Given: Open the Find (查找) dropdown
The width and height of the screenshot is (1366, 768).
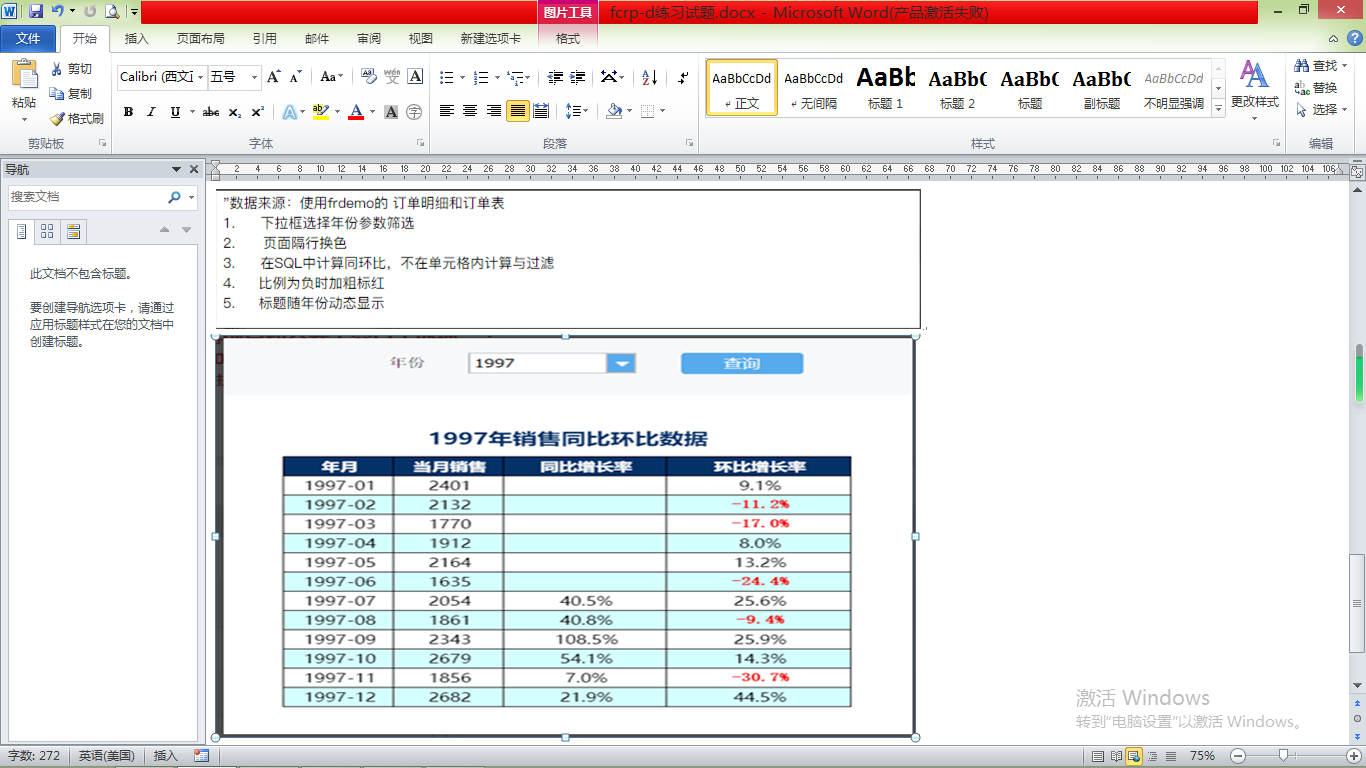Looking at the screenshot, I should 1342,65.
